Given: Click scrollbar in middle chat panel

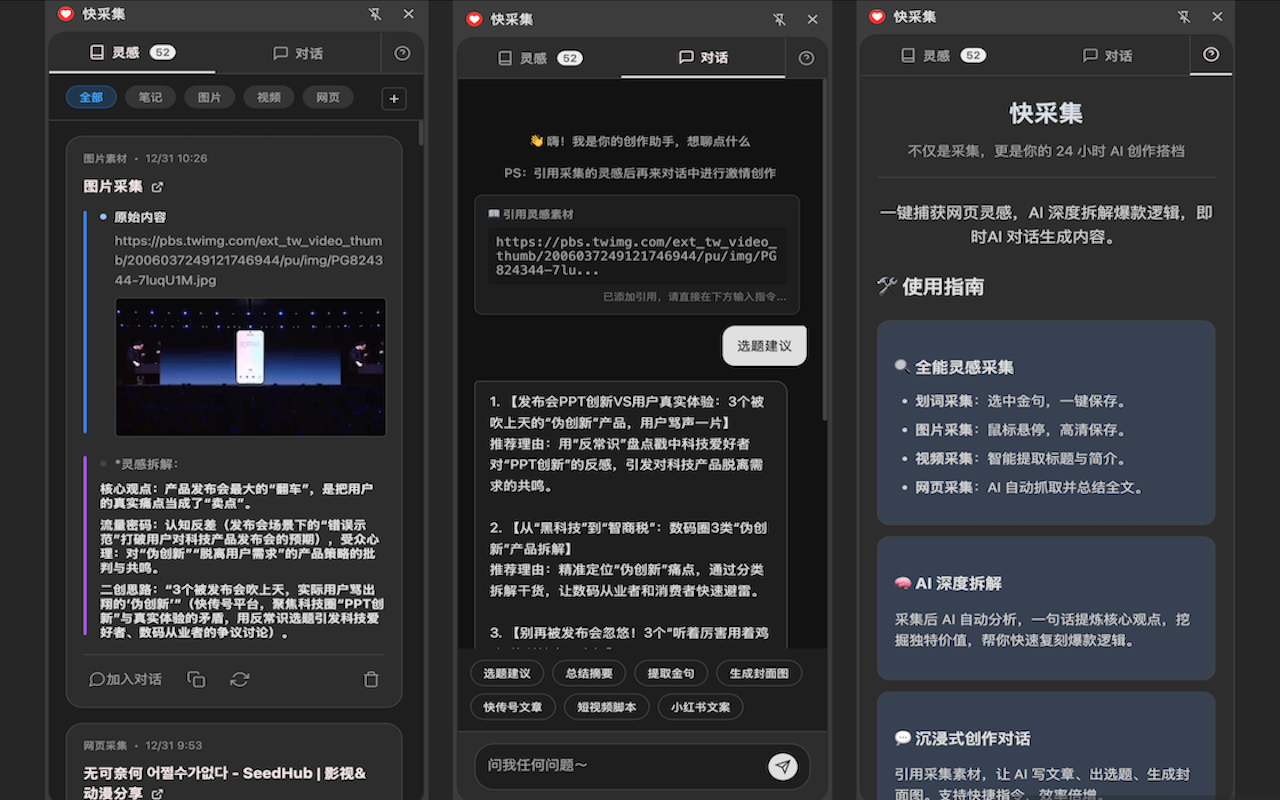Looking at the screenshot, I should coord(824,250).
